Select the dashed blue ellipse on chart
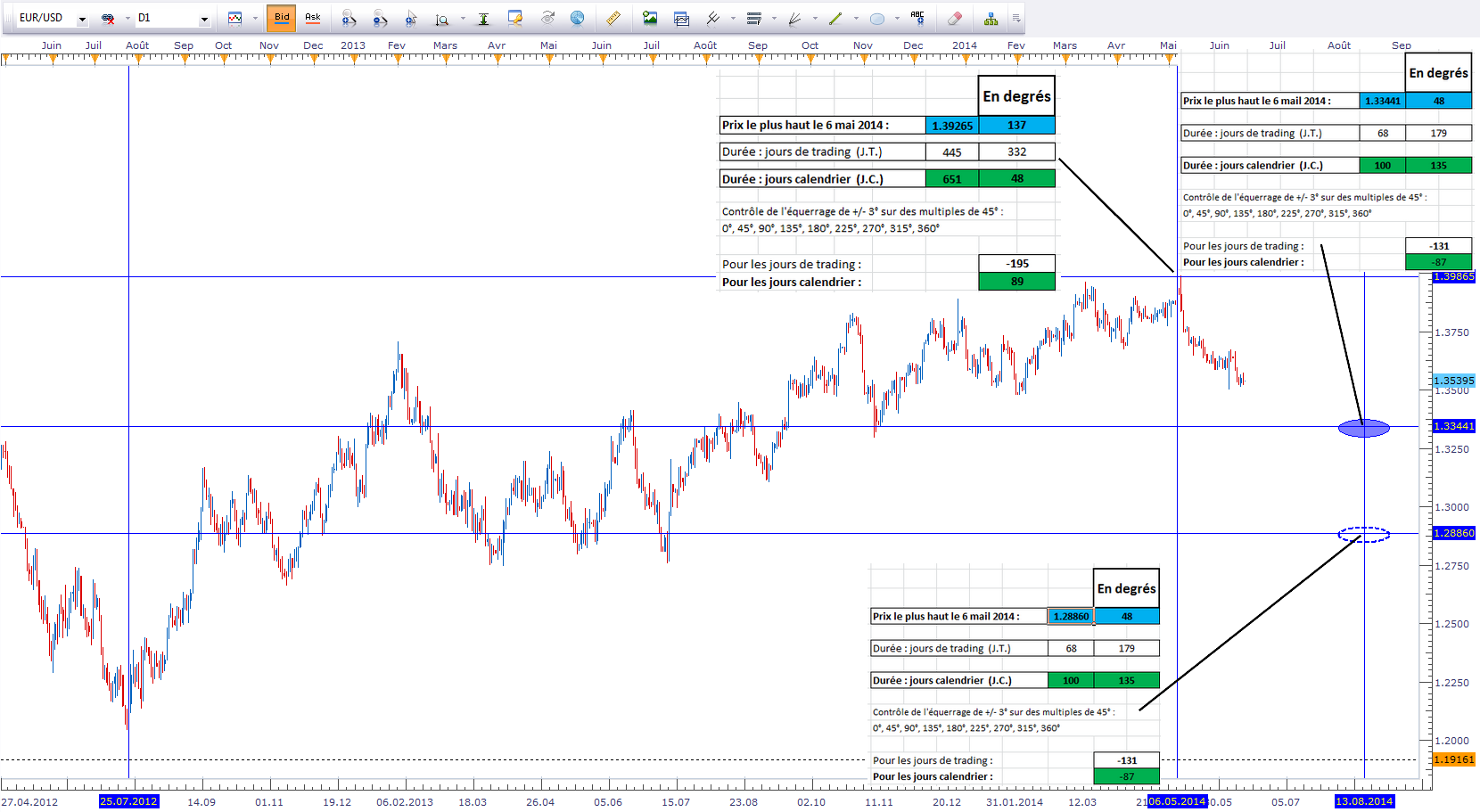The height and width of the screenshot is (812, 1480). coord(1364,535)
